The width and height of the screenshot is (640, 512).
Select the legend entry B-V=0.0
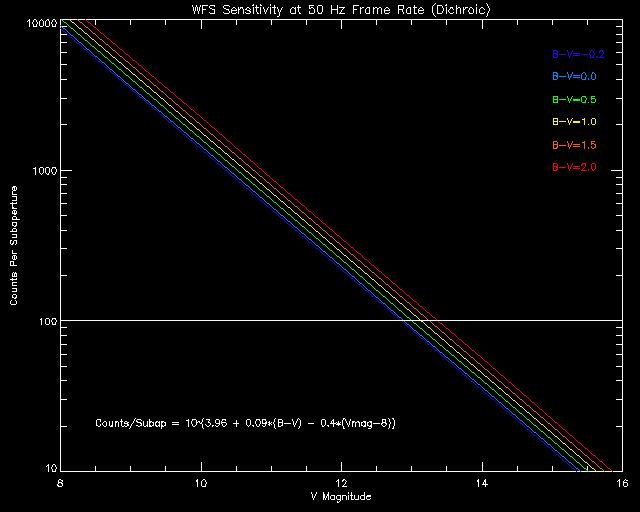(574, 76)
